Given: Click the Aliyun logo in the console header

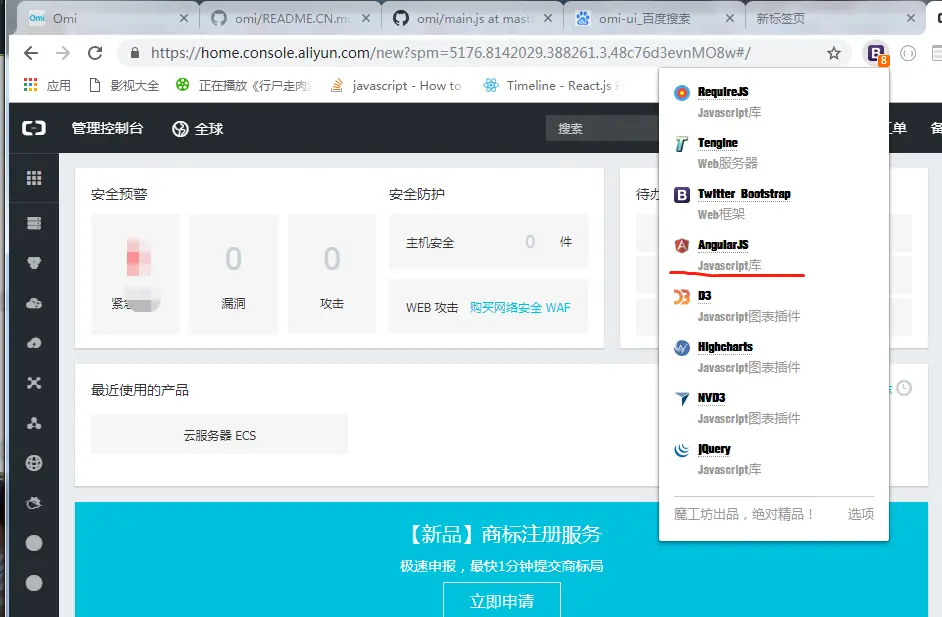Looking at the screenshot, I should tap(34, 128).
